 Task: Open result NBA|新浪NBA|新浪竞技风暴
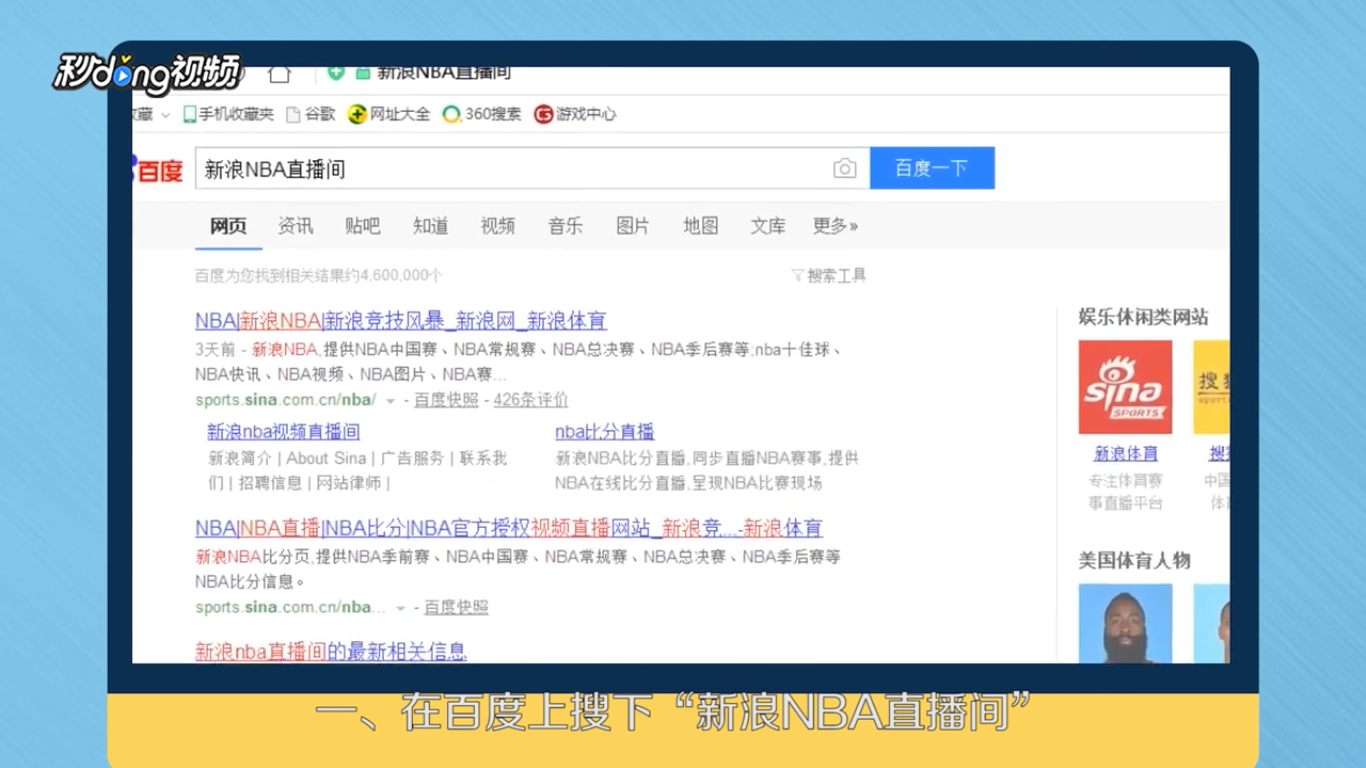401,321
